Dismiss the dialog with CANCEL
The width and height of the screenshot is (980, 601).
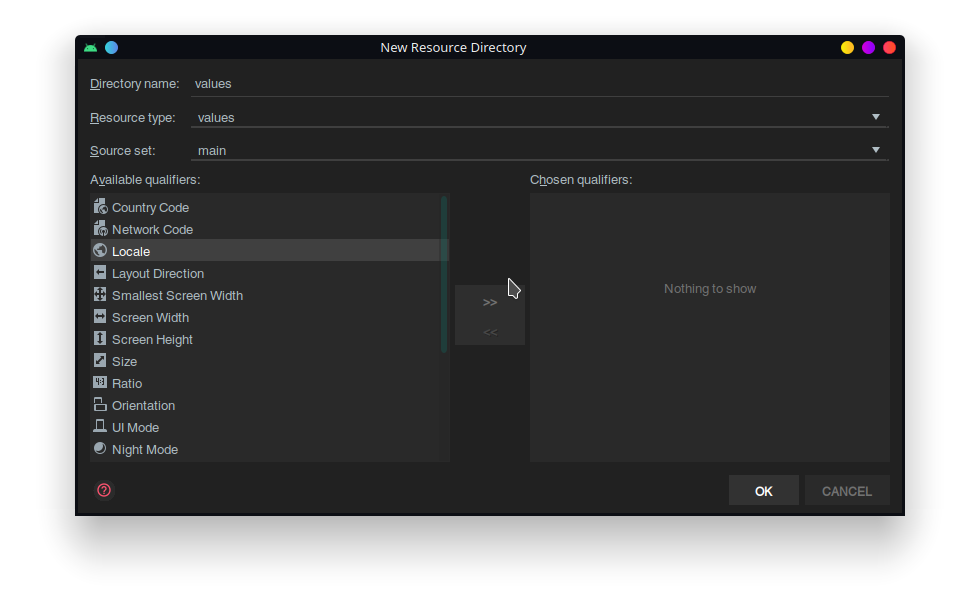tap(847, 491)
